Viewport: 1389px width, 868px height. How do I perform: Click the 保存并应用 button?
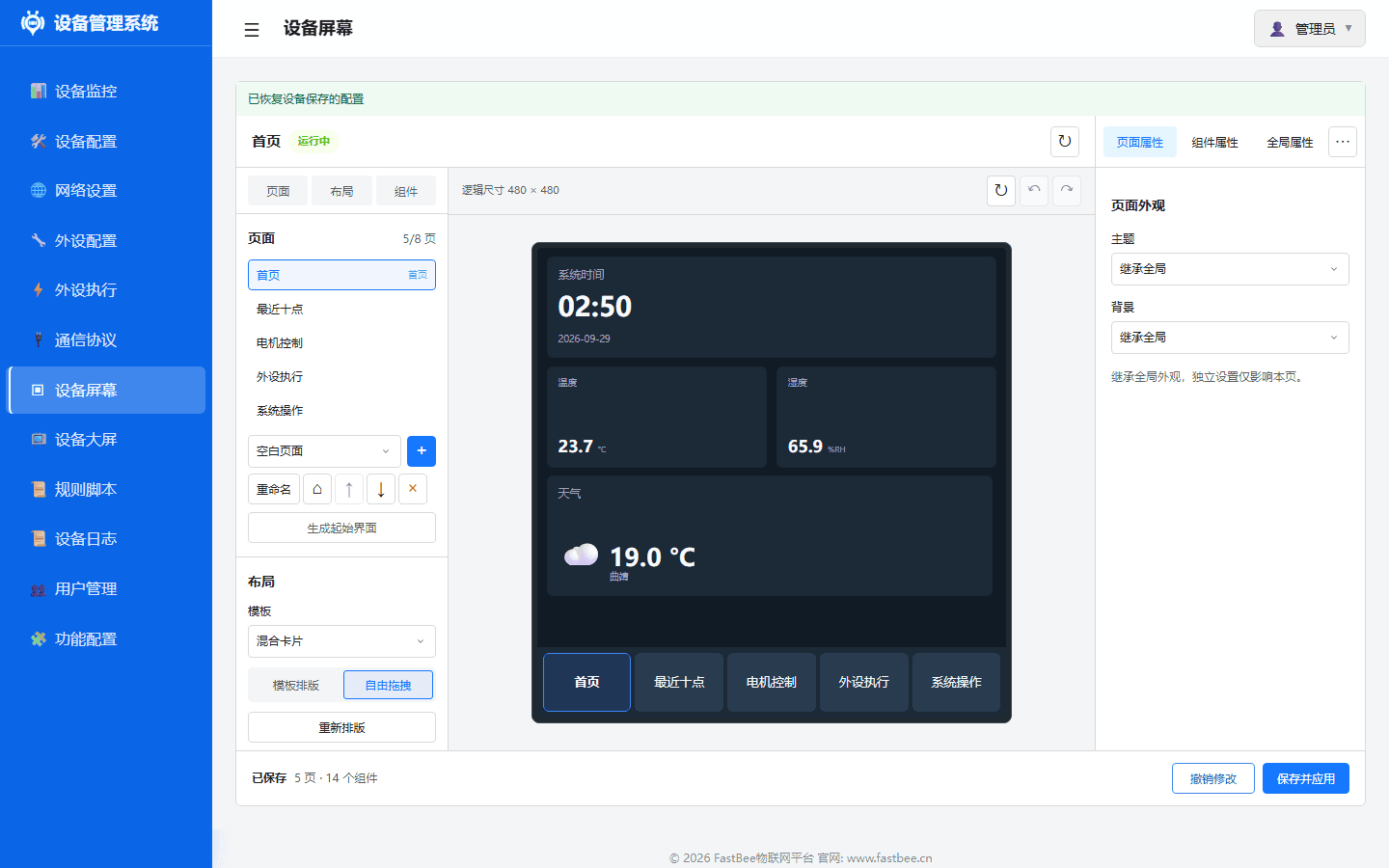pyautogui.click(x=1306, y=778)
